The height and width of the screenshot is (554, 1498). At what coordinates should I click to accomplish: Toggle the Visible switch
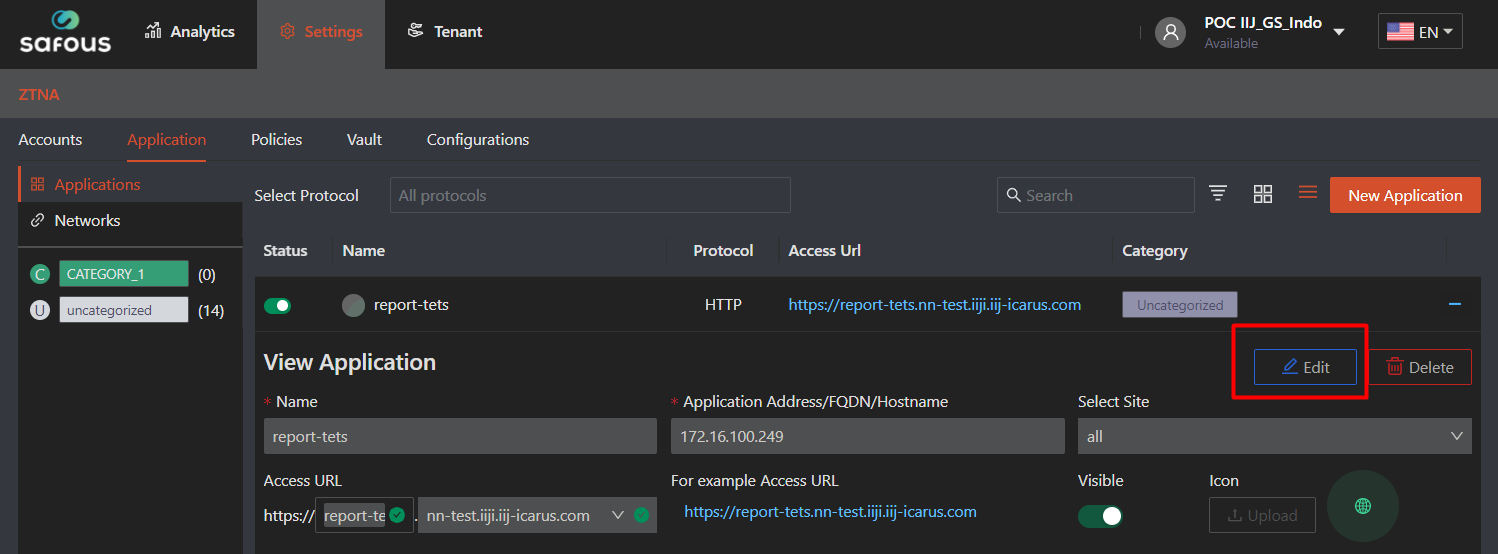coord(1100,516)
